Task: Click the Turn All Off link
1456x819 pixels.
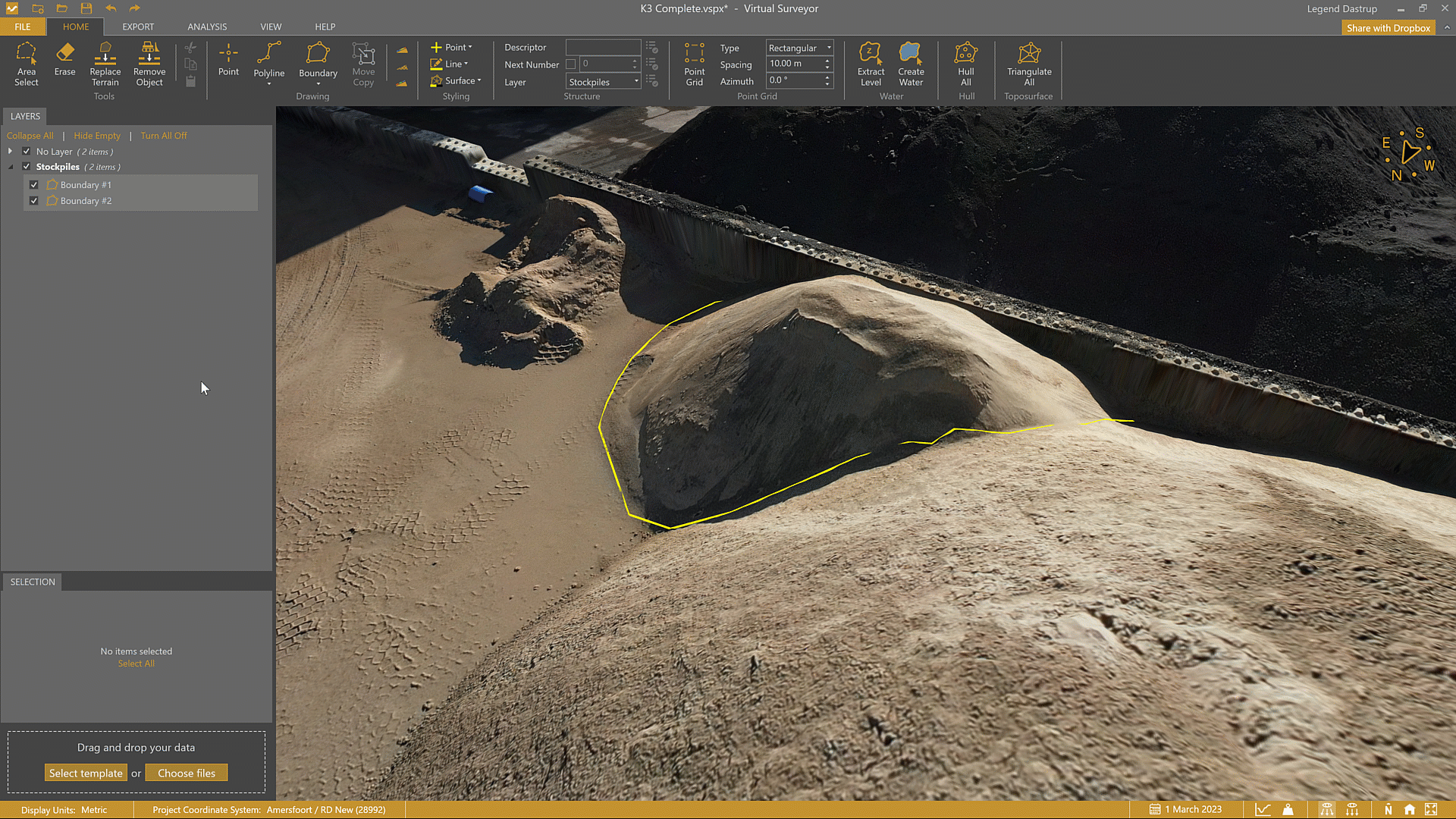Action: click(163, 136)
